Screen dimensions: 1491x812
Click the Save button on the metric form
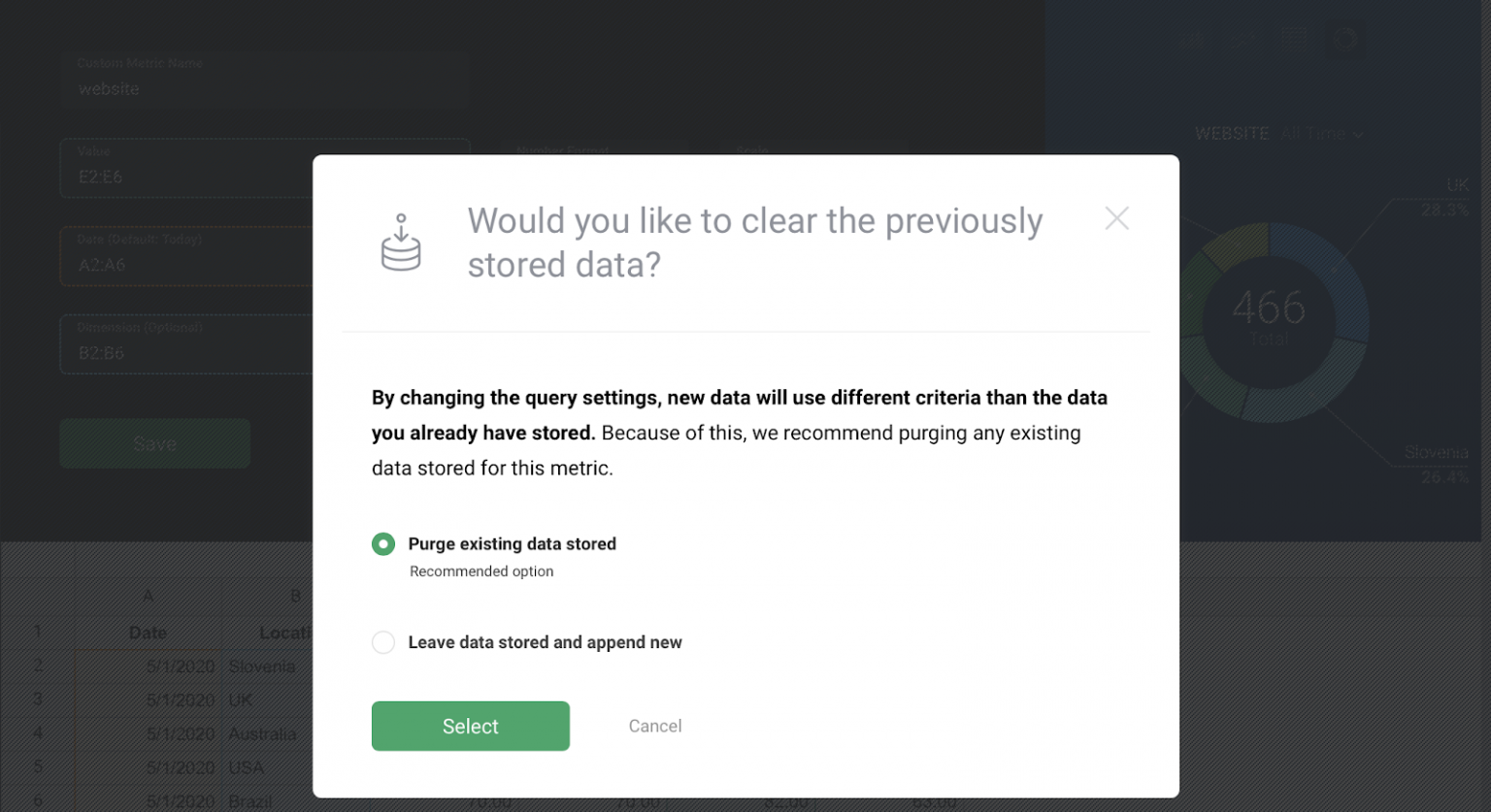pos(154,443)
